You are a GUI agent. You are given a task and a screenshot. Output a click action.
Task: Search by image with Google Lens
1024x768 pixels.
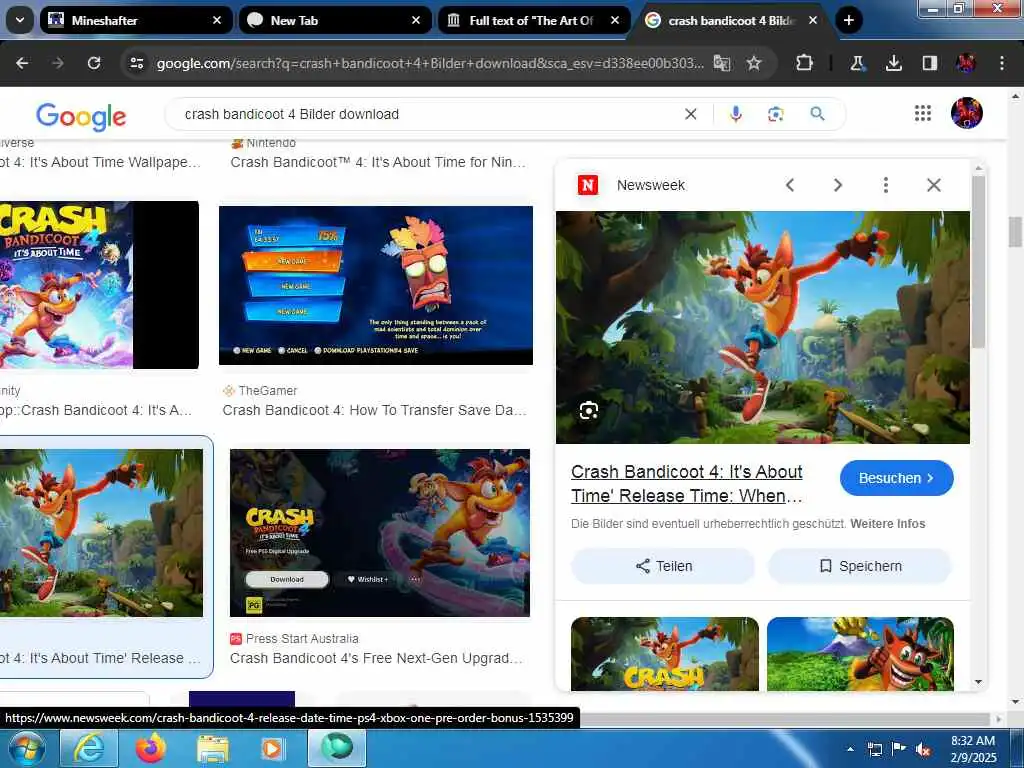(775, 114)
